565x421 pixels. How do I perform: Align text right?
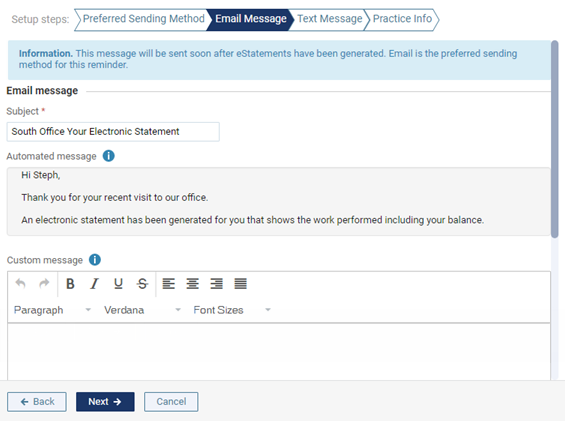(217, 284)
